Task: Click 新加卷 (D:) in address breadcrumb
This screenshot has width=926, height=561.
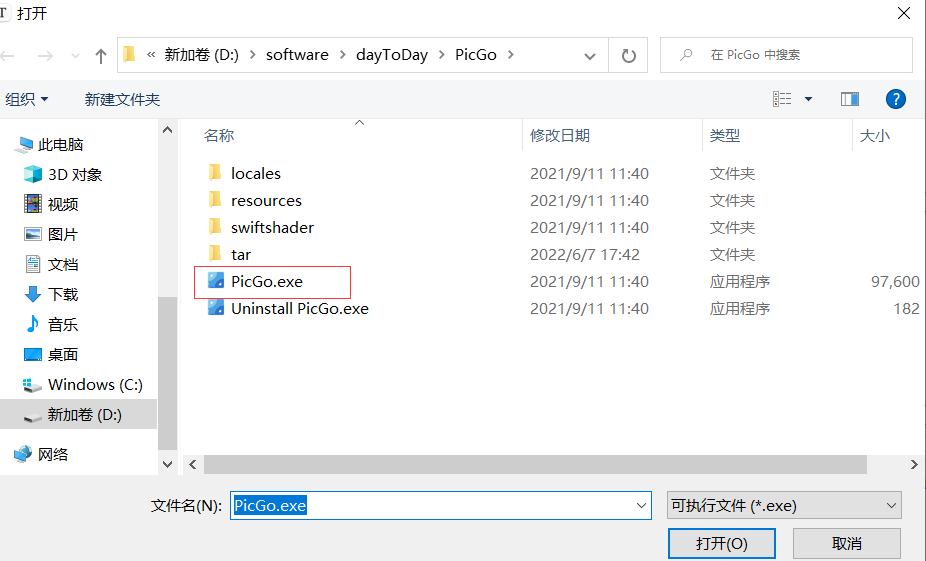Action: click(x=201, y=55)
